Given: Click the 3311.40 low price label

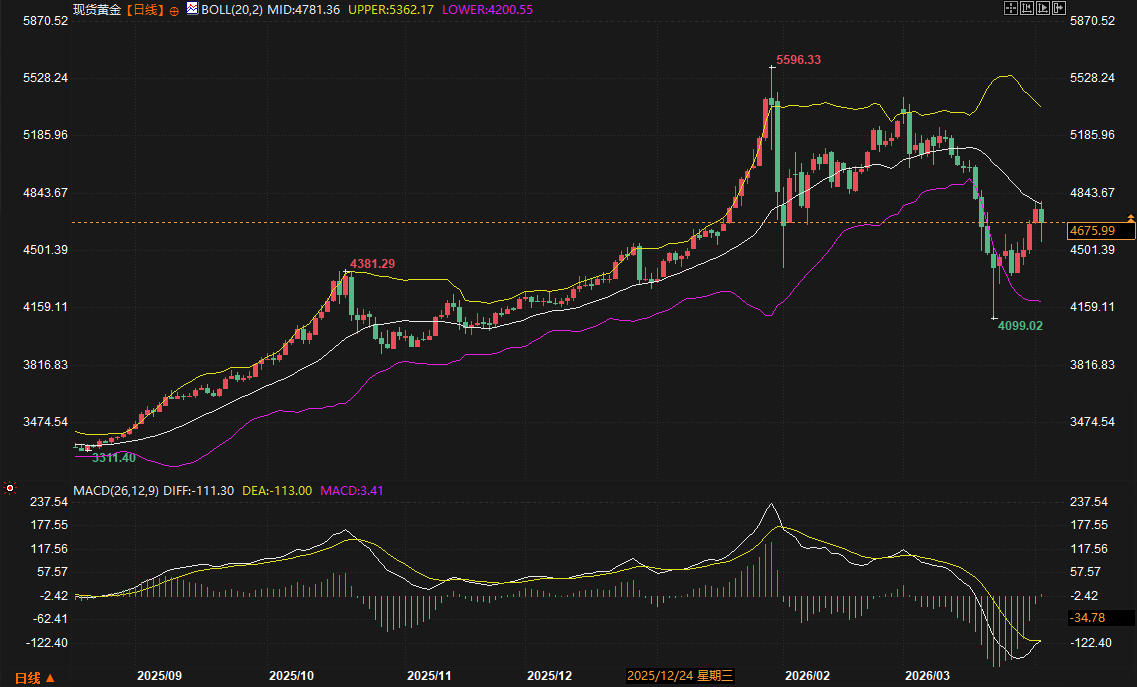Looking at the screenshot, I should click(114, 458).
